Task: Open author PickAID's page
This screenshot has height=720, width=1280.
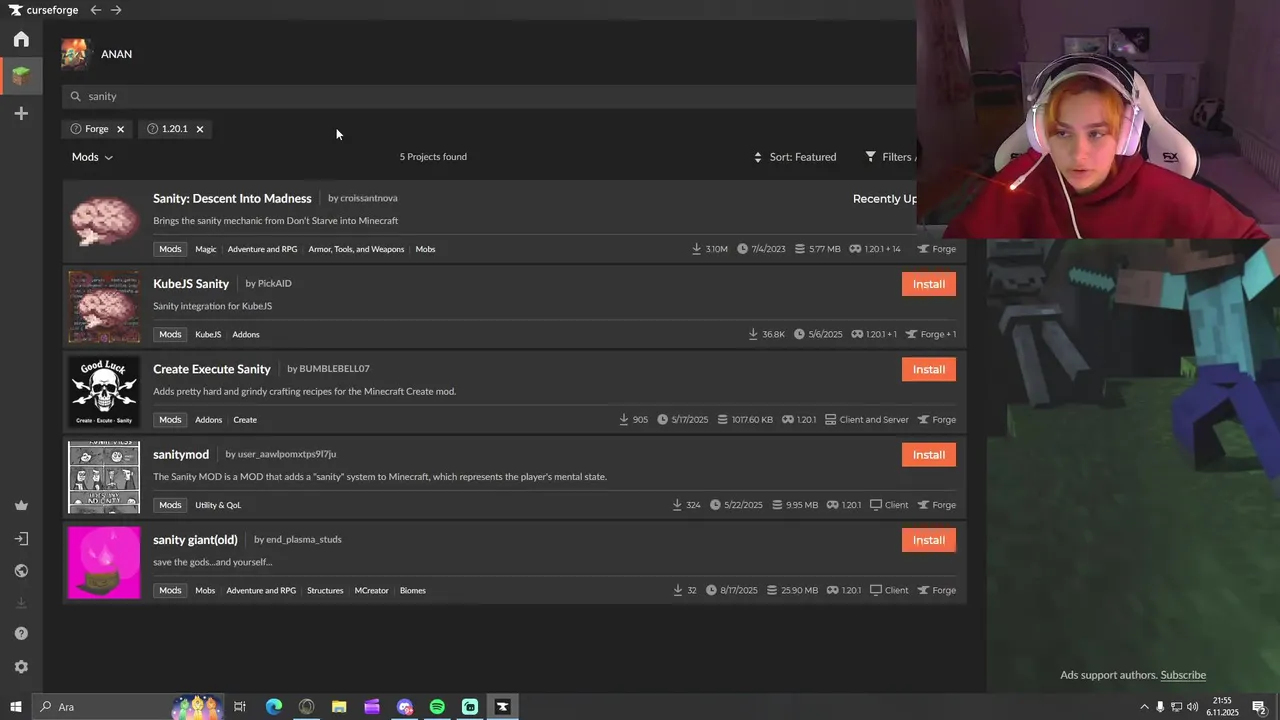Action: click(x=275, y=284)
